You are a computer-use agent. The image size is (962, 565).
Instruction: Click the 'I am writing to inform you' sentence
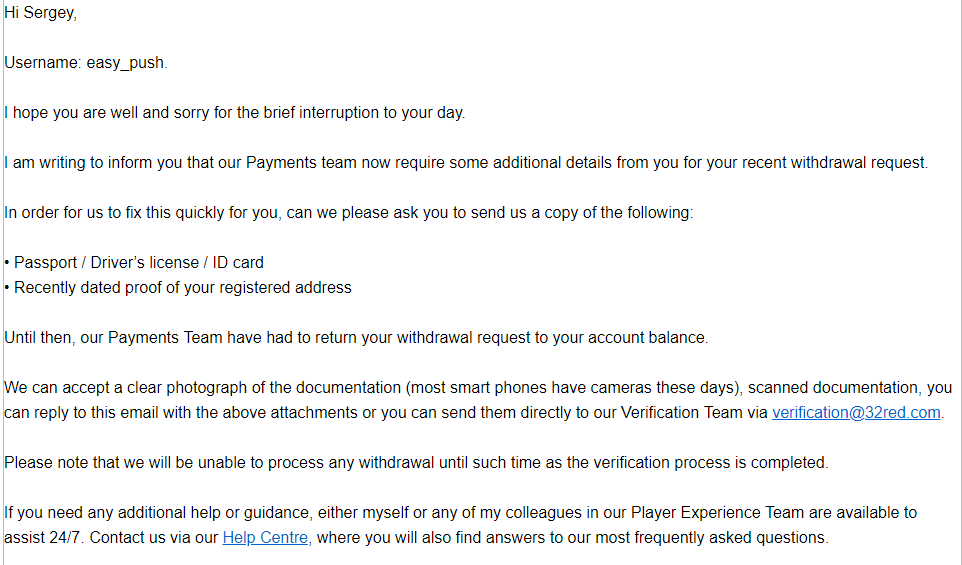coord(466,163)
